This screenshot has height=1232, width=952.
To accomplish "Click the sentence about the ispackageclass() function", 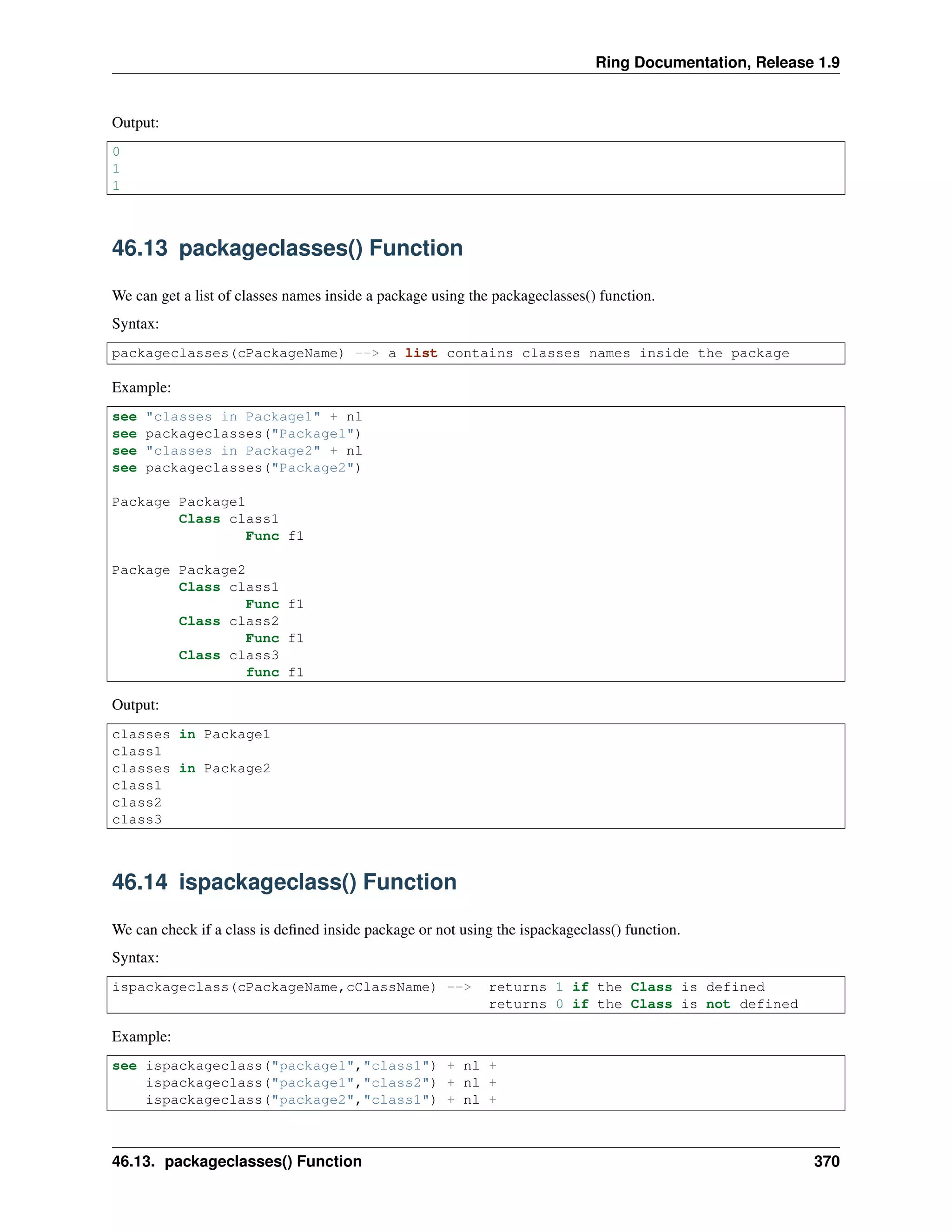I will pos(396,930).
